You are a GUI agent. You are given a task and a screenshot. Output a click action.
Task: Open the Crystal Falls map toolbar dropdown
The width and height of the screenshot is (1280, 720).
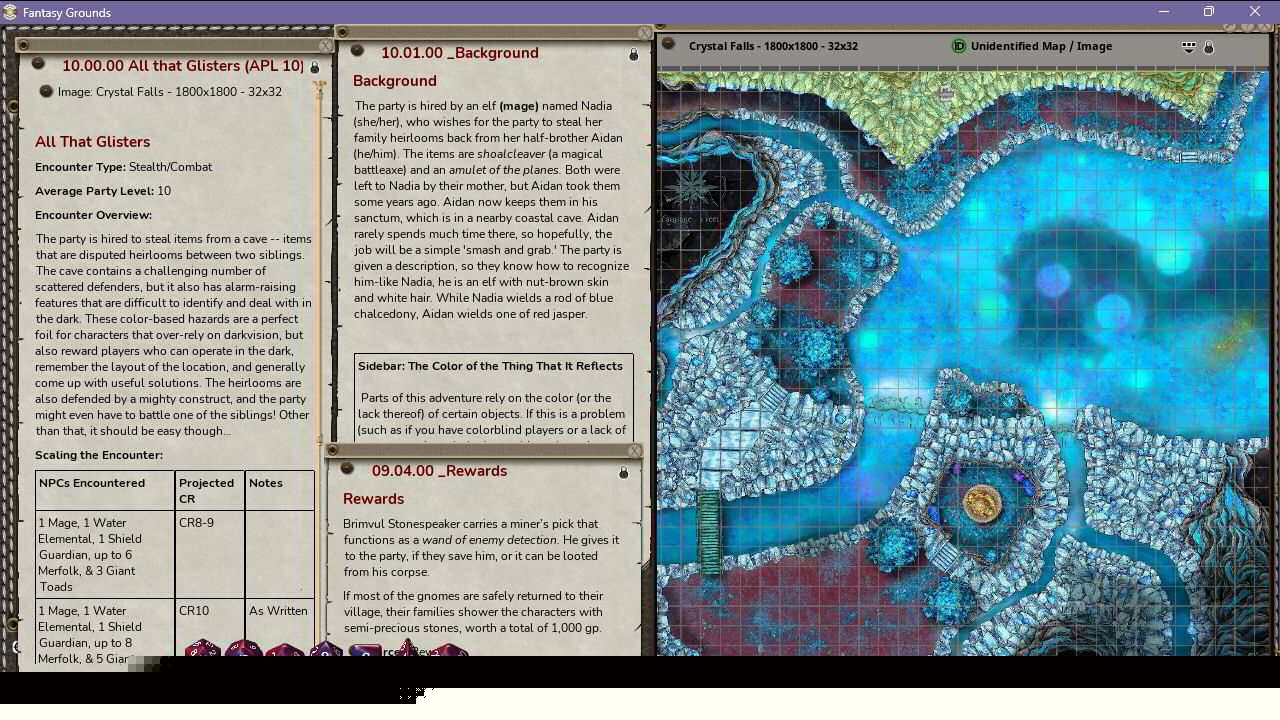tap(1188, 47)
